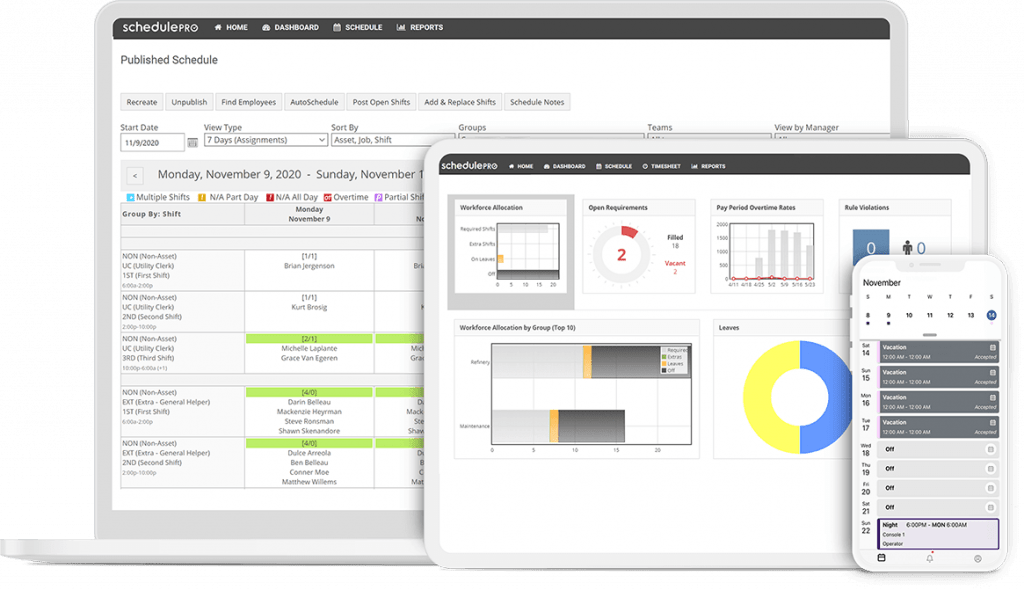Open Reports in tablet navigation bar
Viewport: 1024px width, 590px height.
[x=709, y=166]
